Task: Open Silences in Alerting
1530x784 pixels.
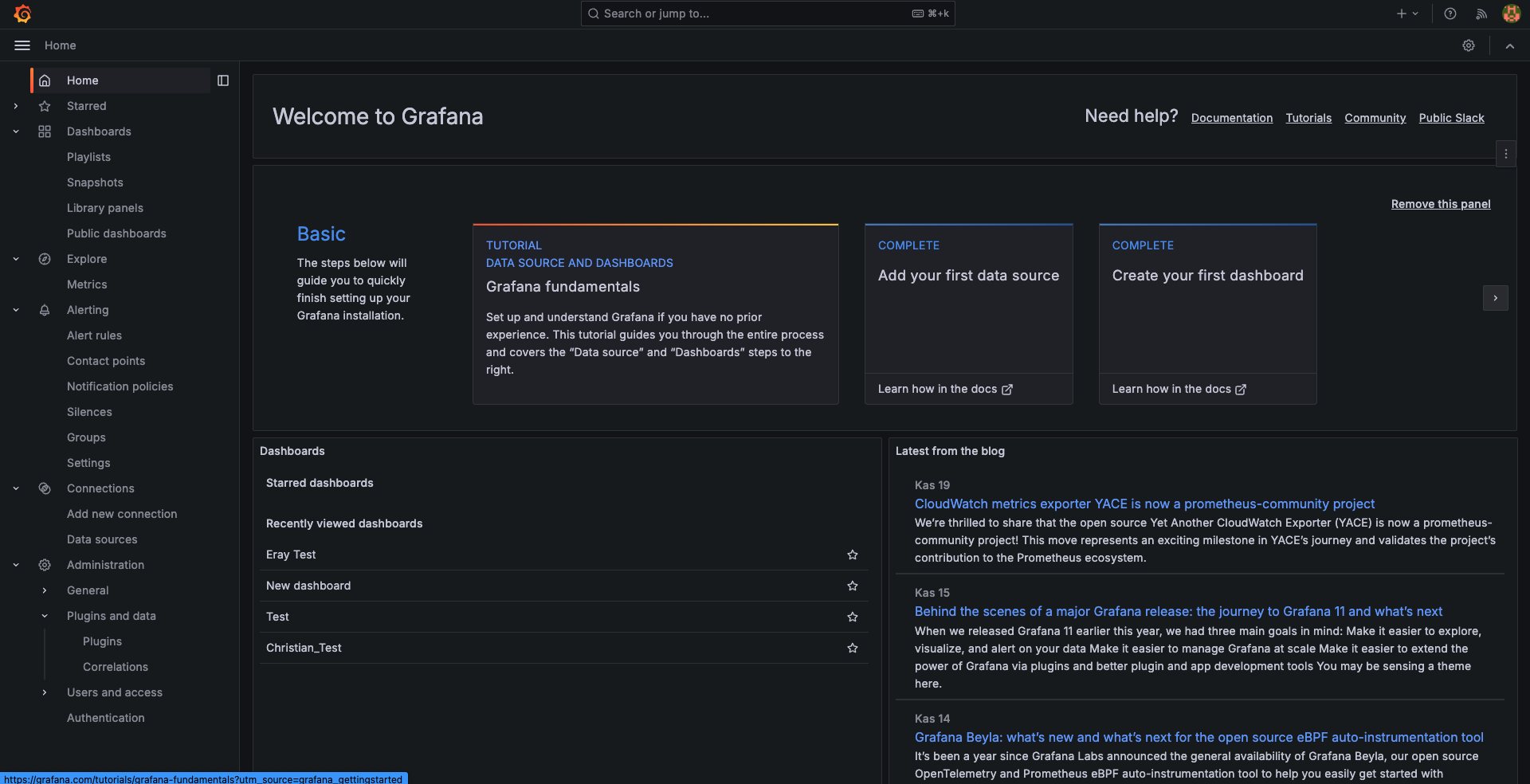Action: point(89,412)
